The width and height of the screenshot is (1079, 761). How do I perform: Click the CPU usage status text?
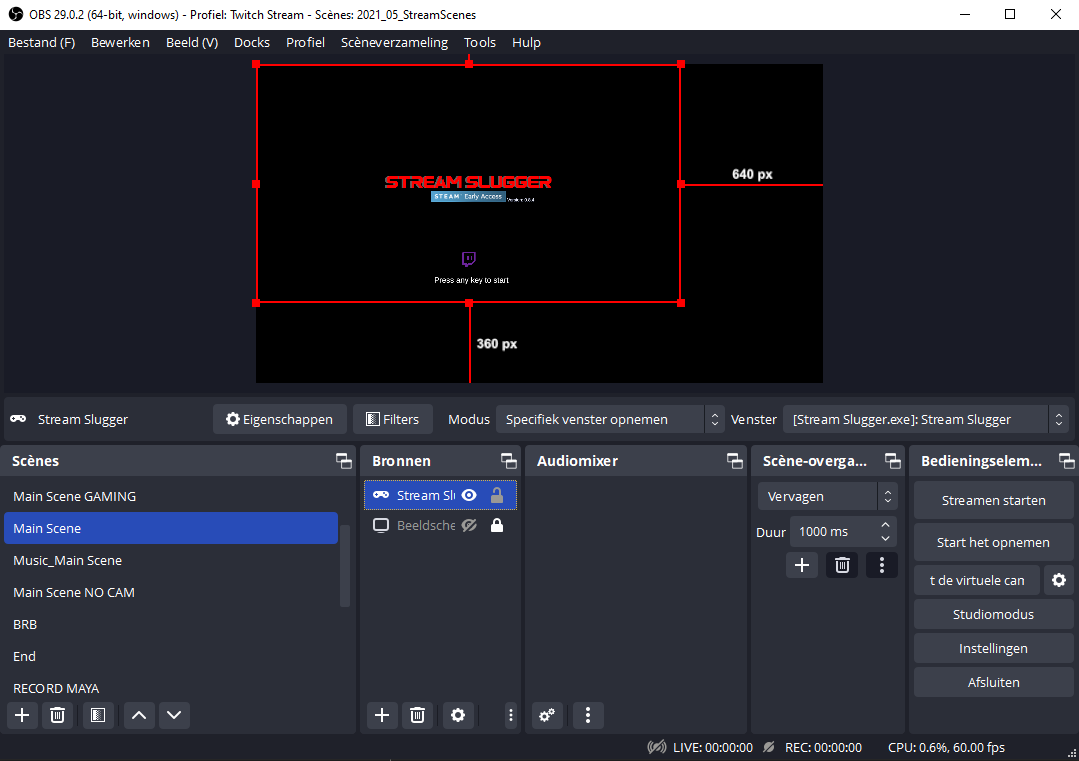click(946, 747)
